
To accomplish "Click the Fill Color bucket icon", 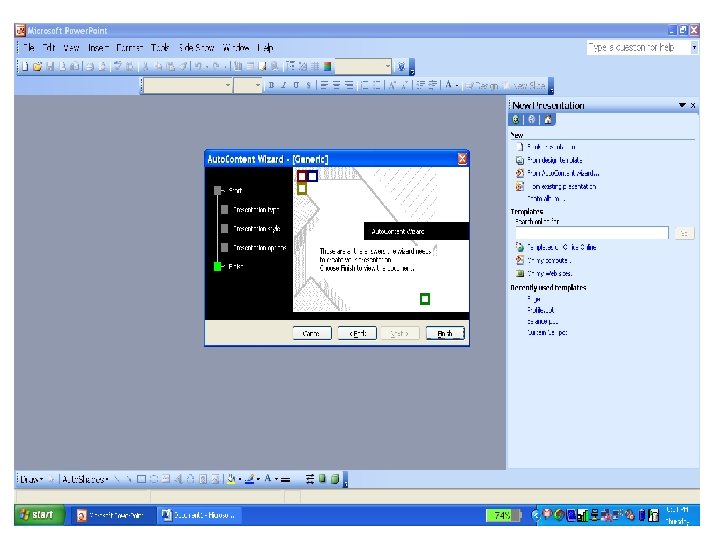I will pos(231,480).
